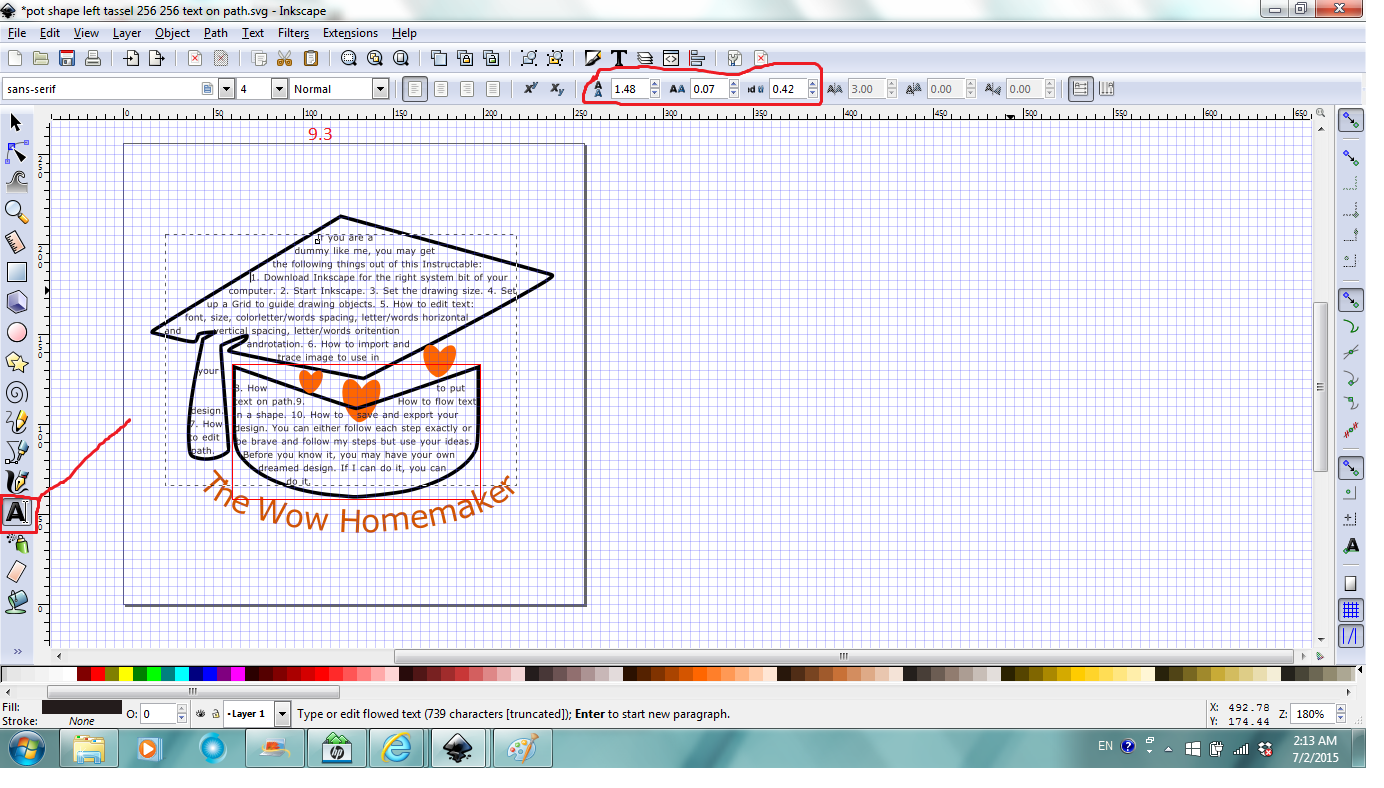Toggle align left text alignment

tap(414, 89)
